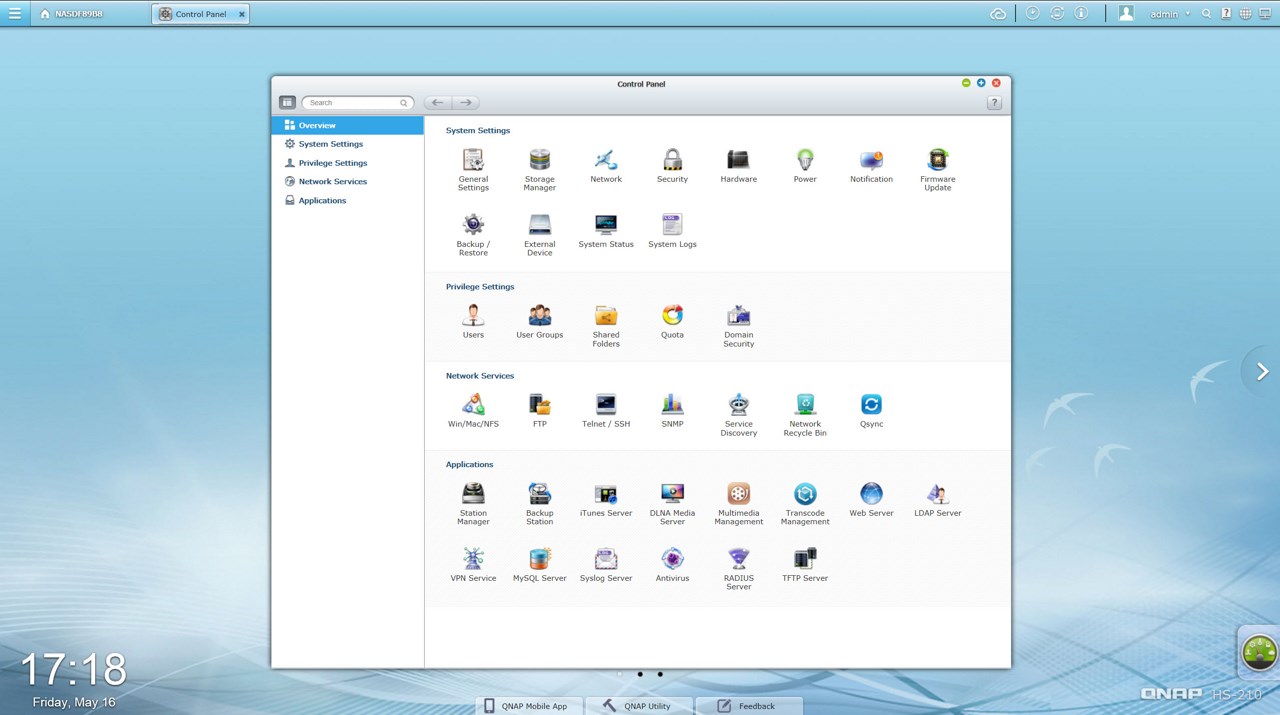Open Backup / Restore settings
The height and width of the screenshot is (715, 1280).
pos(473,234)
